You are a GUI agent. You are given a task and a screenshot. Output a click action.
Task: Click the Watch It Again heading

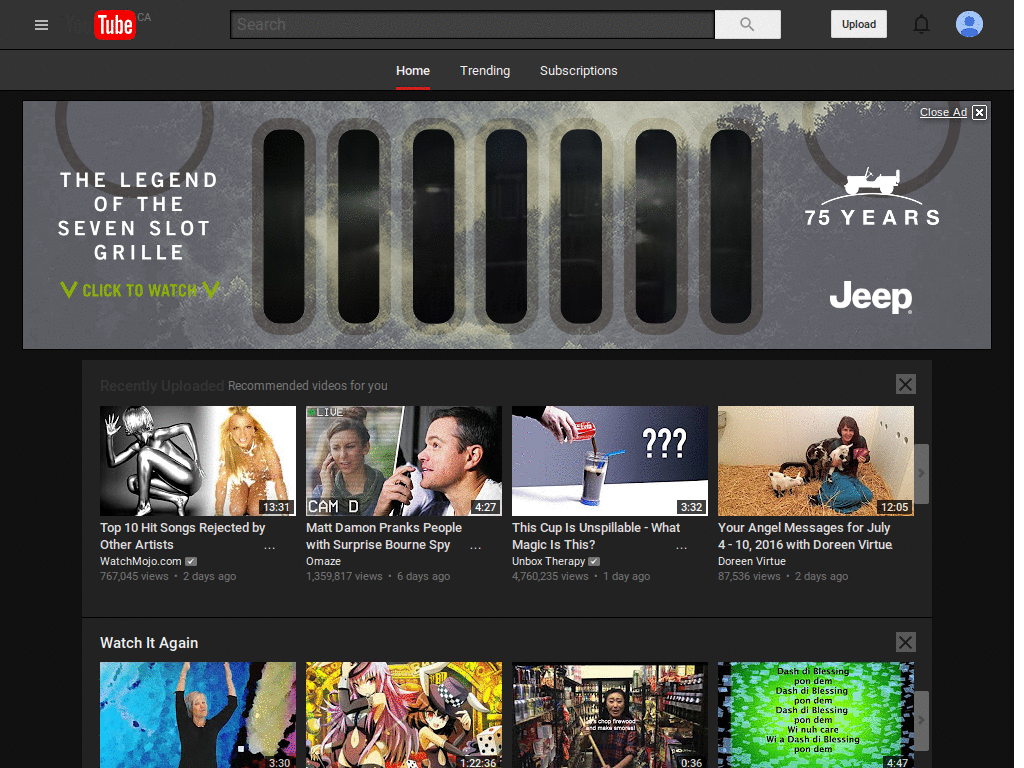click(x=149, y=643)
